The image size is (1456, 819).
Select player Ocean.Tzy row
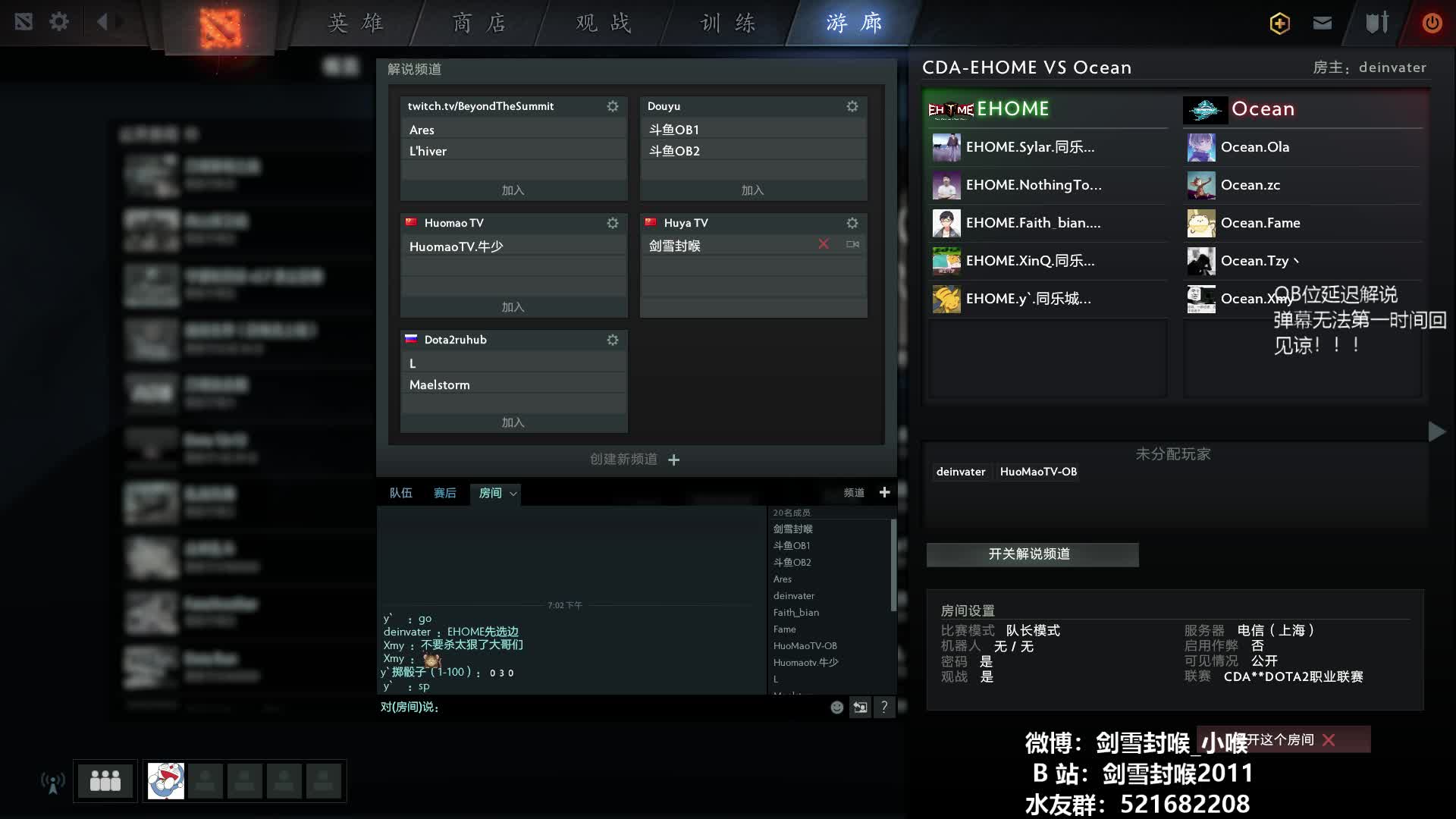pyautogui.click(x=1303, y=261)
